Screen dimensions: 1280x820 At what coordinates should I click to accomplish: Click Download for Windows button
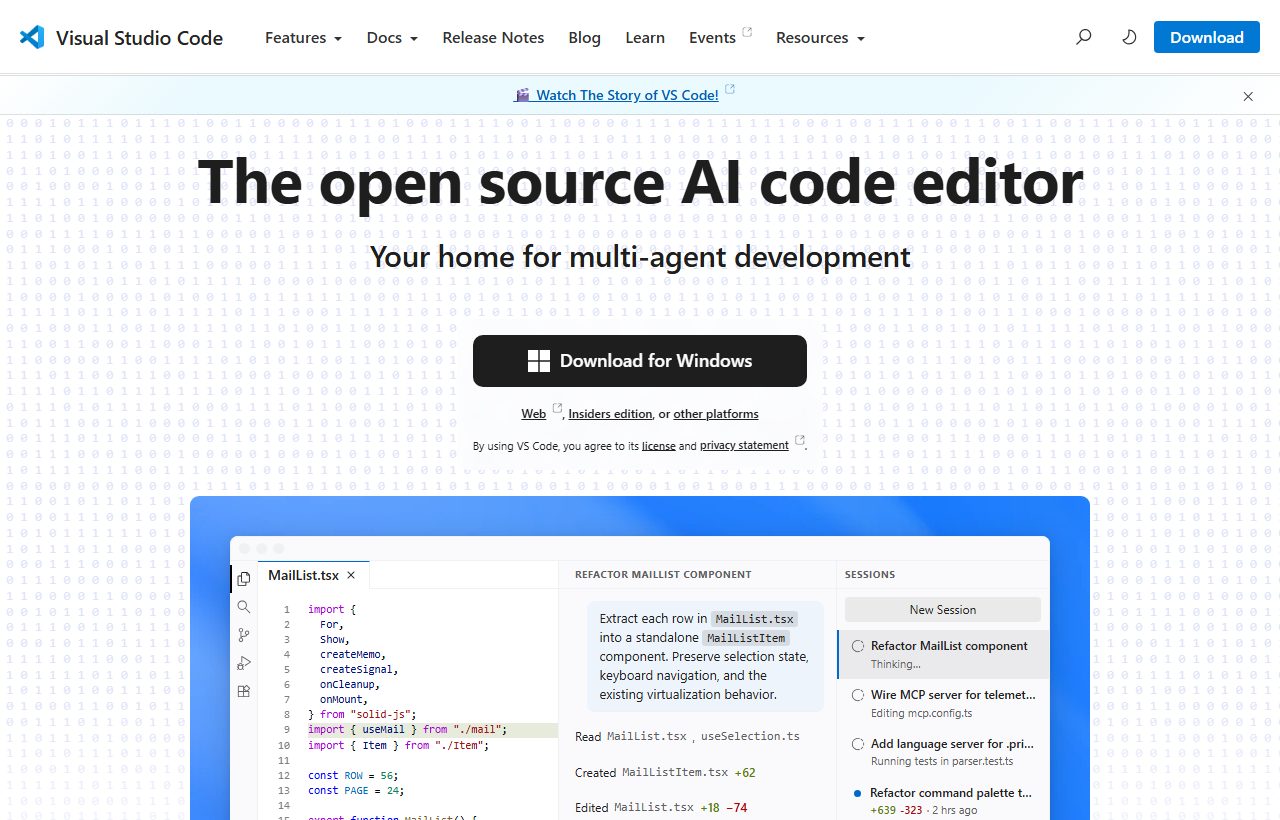click(x=640, y=361)
